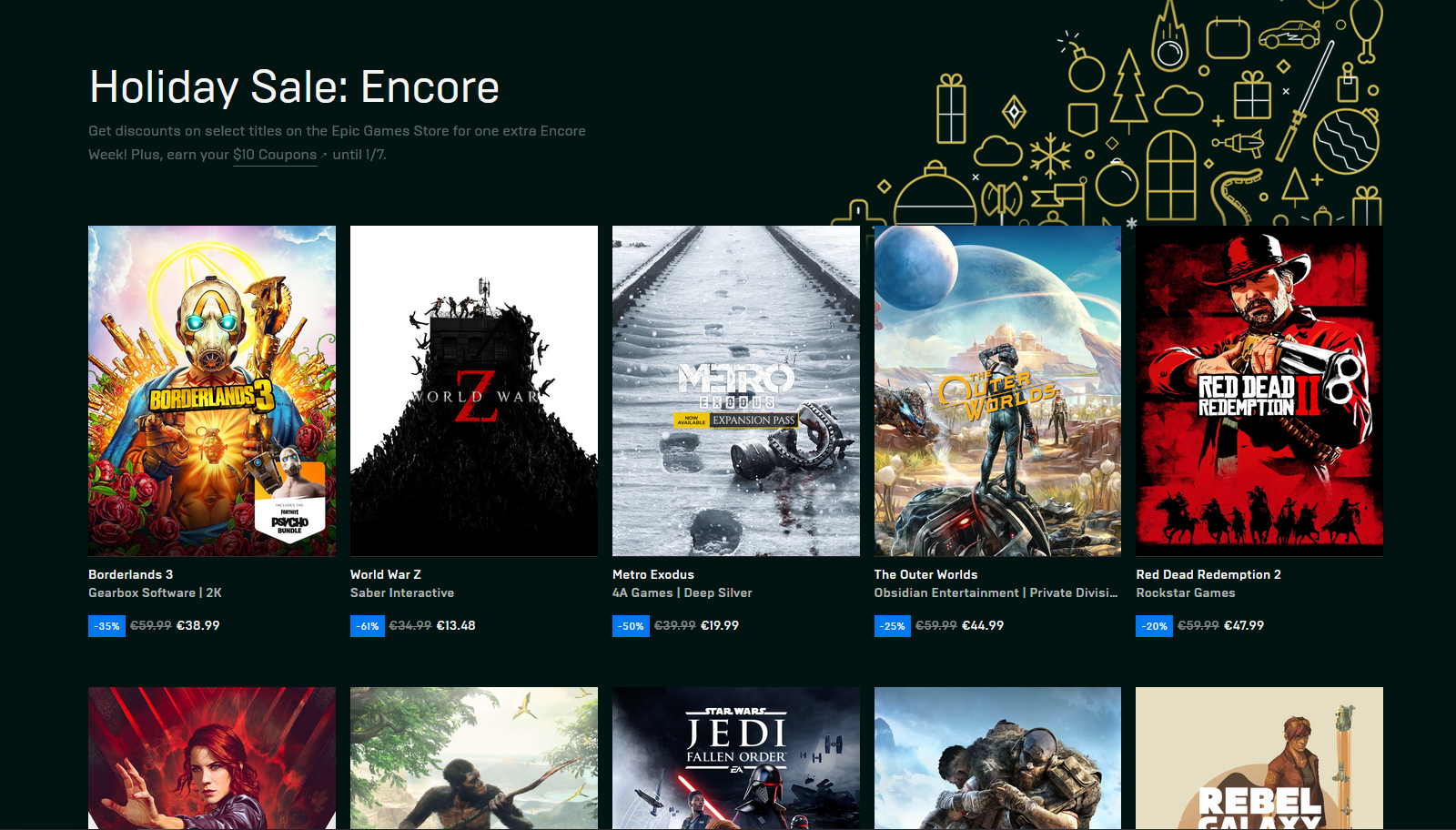Viewport: 1456px width, 830px height.
Task: Click the Metro Exodus title text
Action: coord(653,574)
